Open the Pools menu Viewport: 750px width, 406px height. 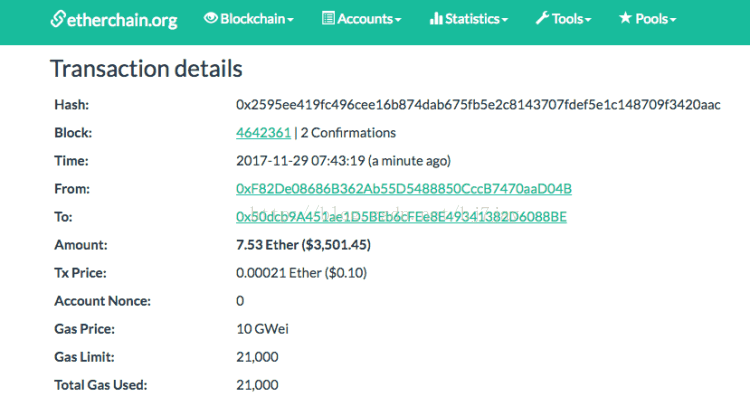point(648,19)
